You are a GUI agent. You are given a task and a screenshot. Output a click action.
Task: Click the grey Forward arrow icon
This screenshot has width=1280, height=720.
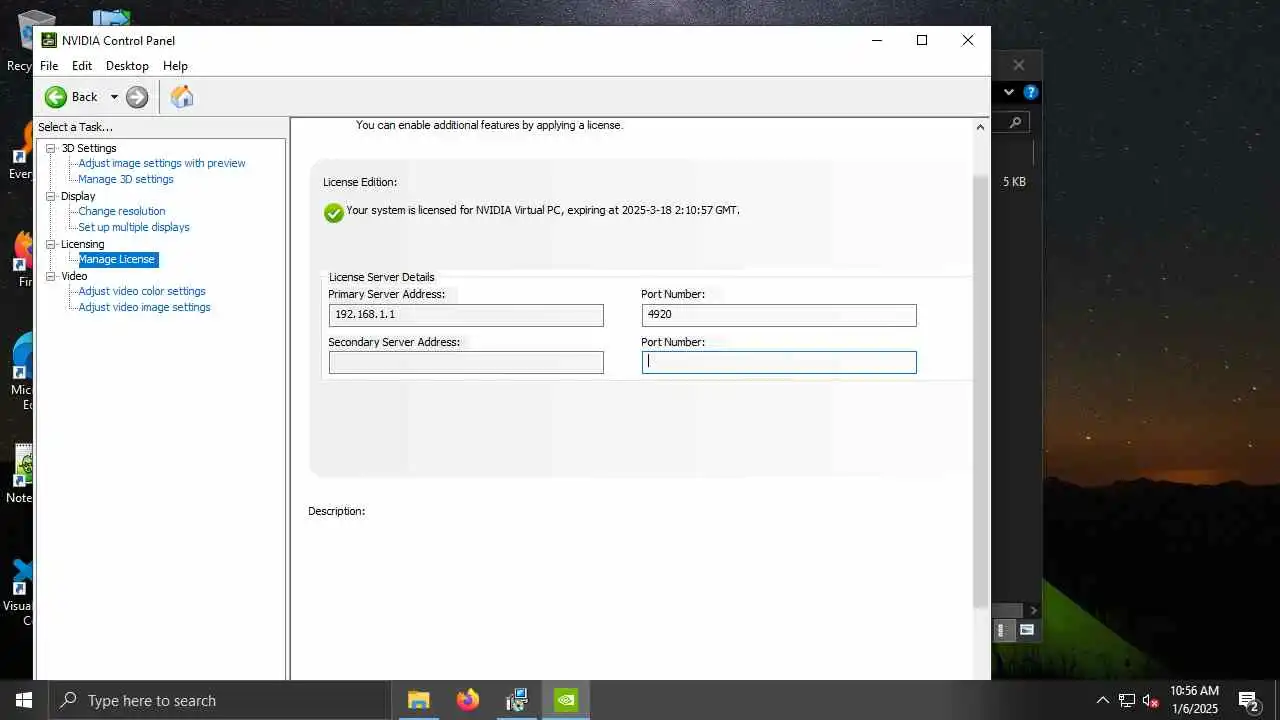[137, 97]
